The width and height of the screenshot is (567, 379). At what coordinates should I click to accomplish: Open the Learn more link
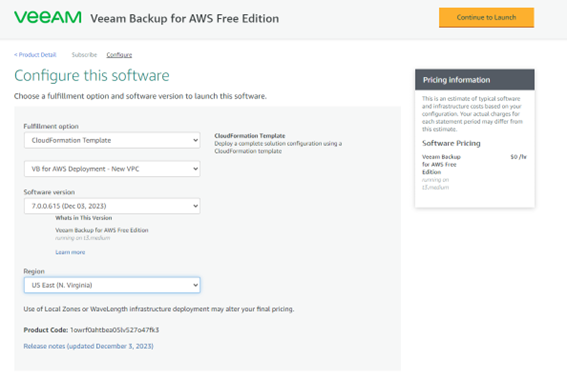(x=70, y=252)
